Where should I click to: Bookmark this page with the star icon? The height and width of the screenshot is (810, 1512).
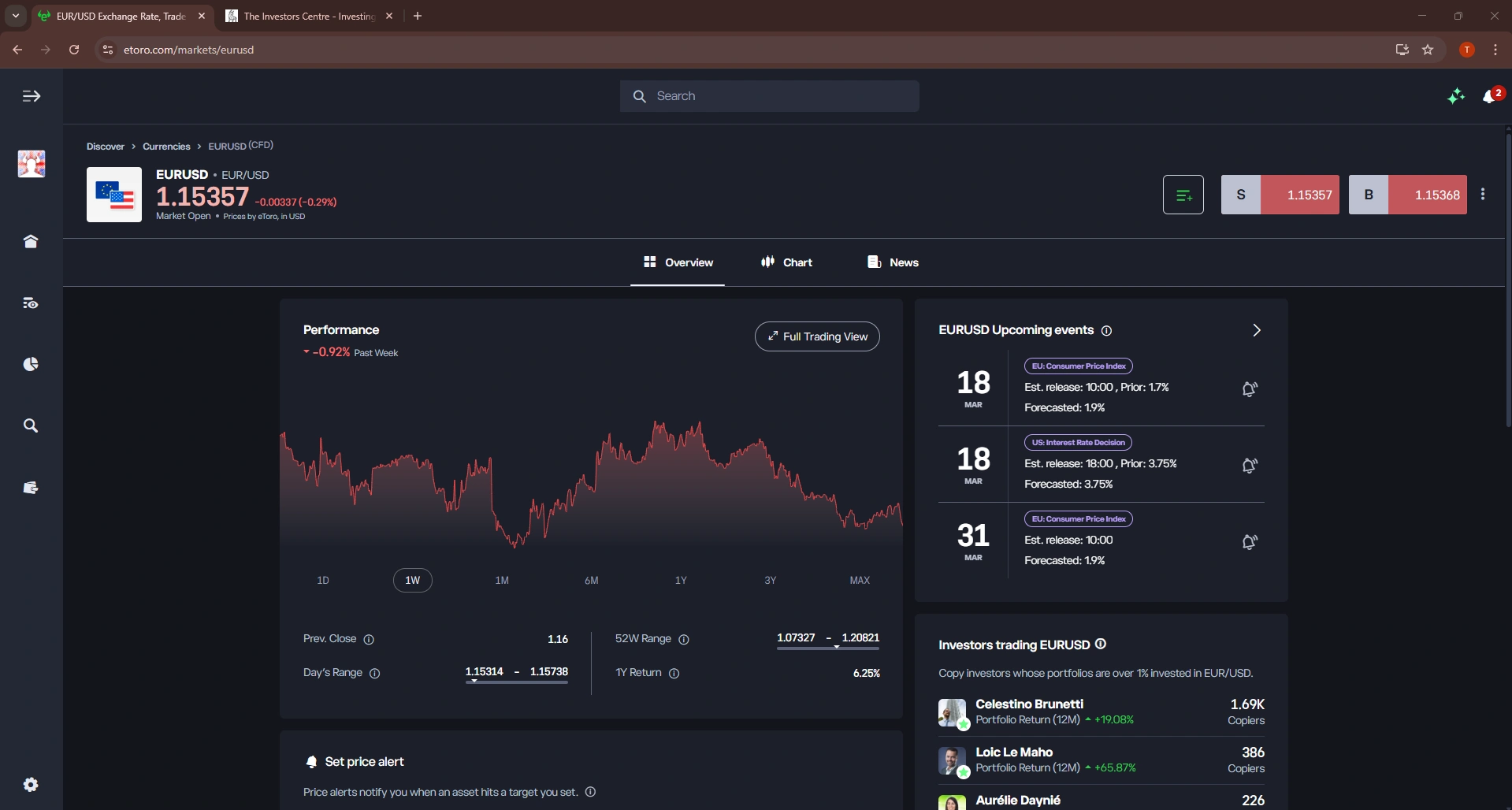pos(1428,50)
